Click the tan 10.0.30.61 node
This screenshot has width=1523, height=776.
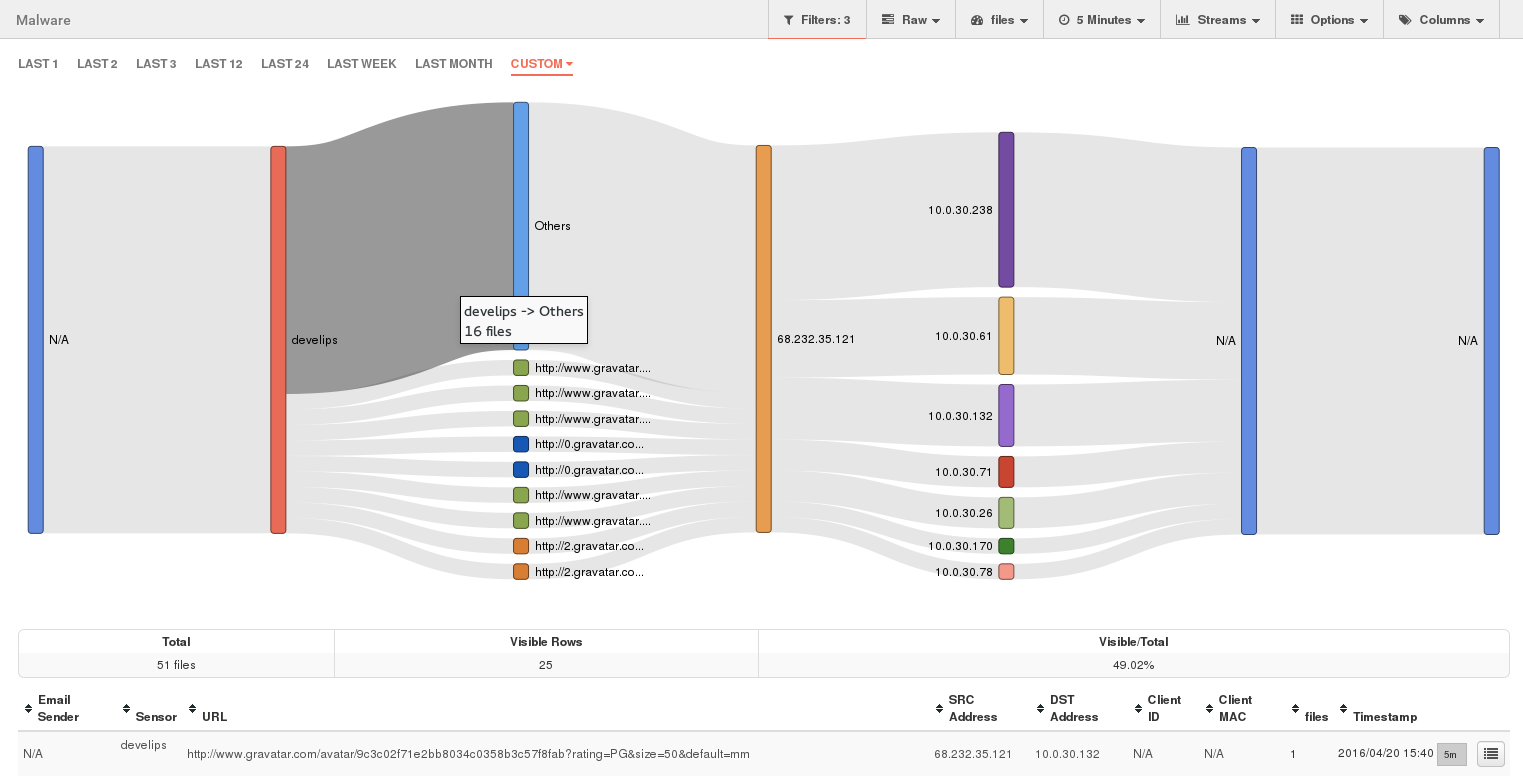(1006, 336)
